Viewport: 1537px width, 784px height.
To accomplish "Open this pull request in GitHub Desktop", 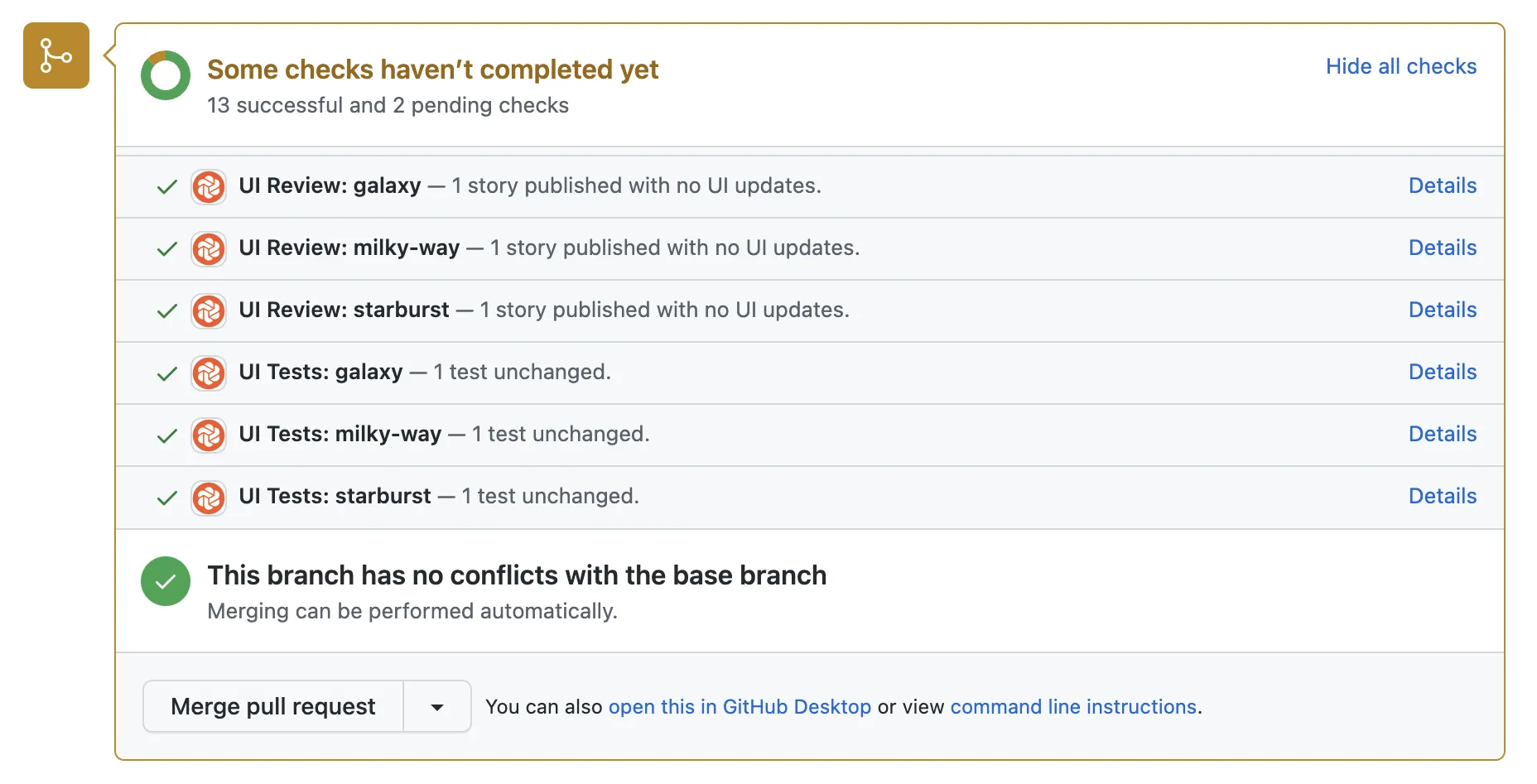I will click(740, 706).
